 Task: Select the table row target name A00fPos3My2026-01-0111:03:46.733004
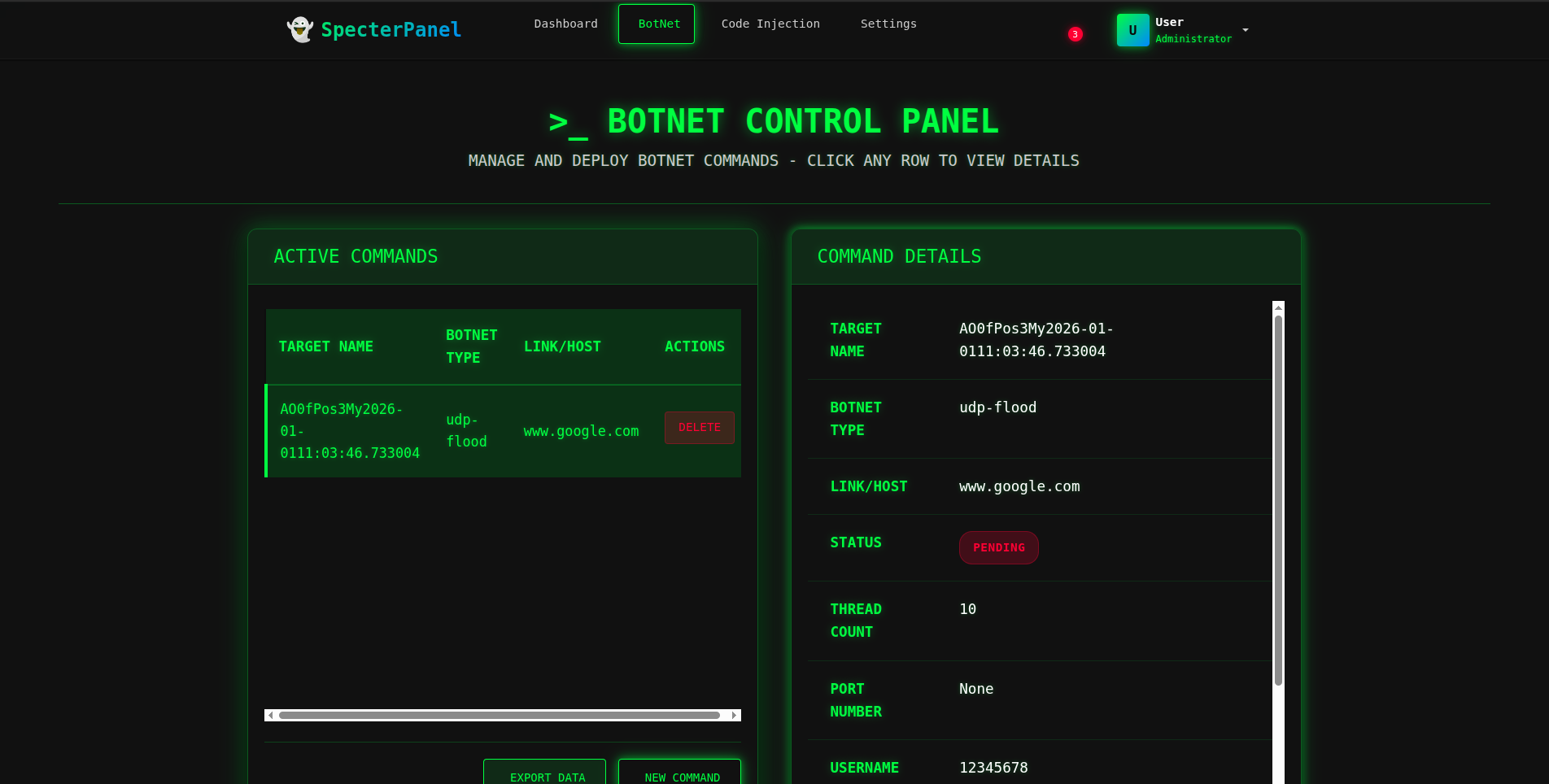point(350,431)
